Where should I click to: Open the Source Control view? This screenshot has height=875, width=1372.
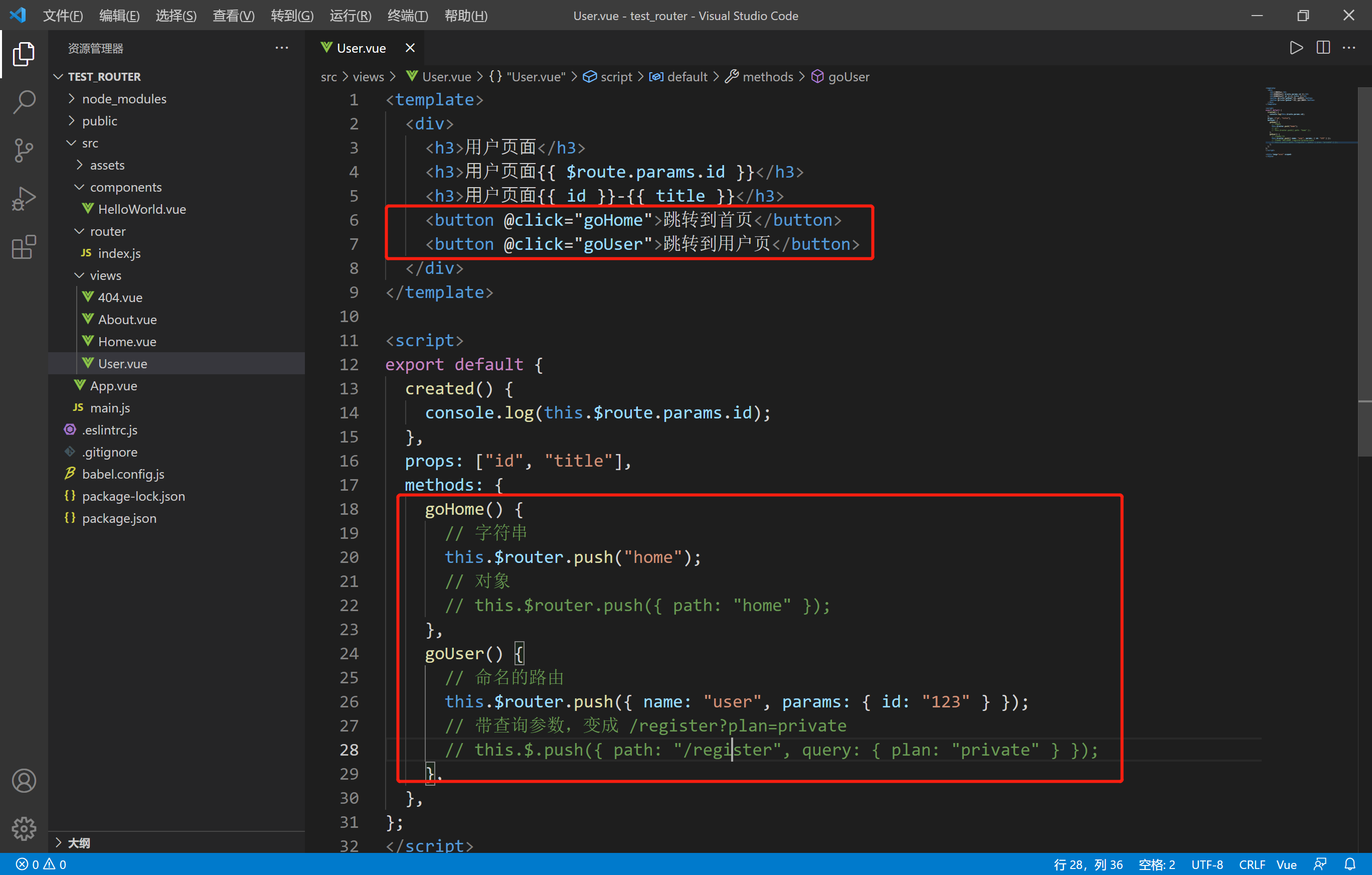tap(24, 151)
